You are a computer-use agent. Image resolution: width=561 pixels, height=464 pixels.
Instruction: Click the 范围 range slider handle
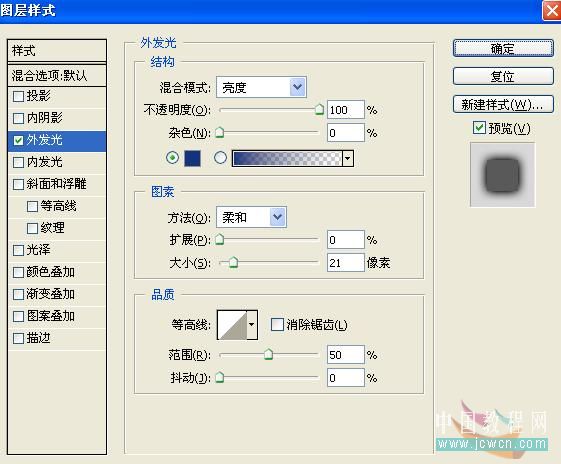tap(268, 355)
